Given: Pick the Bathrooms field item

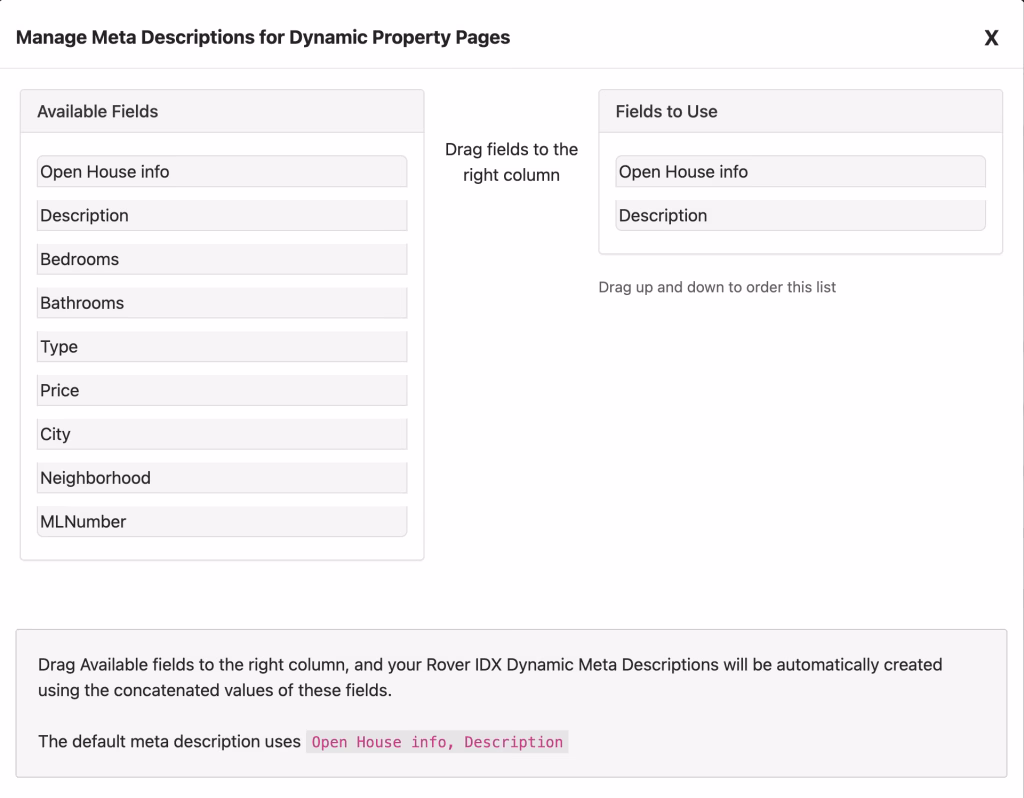Looking at the screenshot, I should pyautogui.click(x=222, y=303).
